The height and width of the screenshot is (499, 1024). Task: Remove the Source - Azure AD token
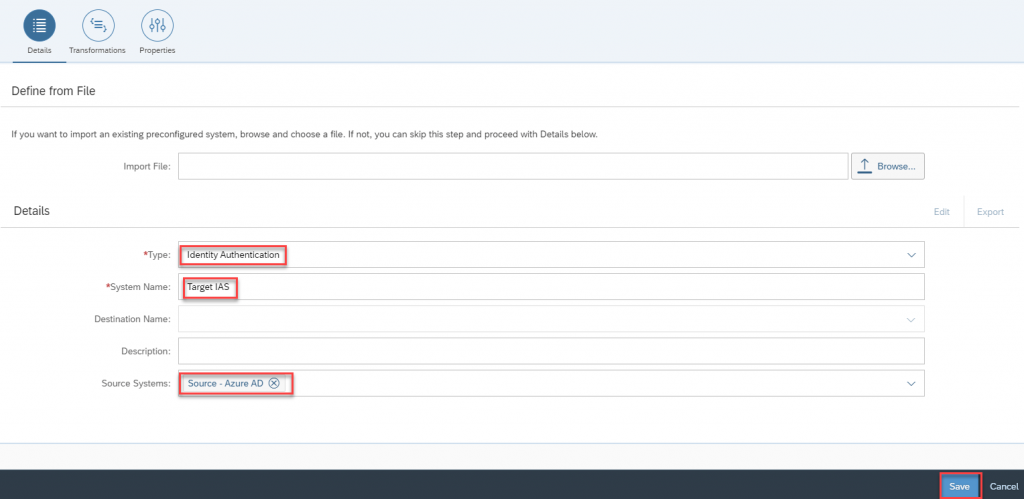[x=274, y=383]
